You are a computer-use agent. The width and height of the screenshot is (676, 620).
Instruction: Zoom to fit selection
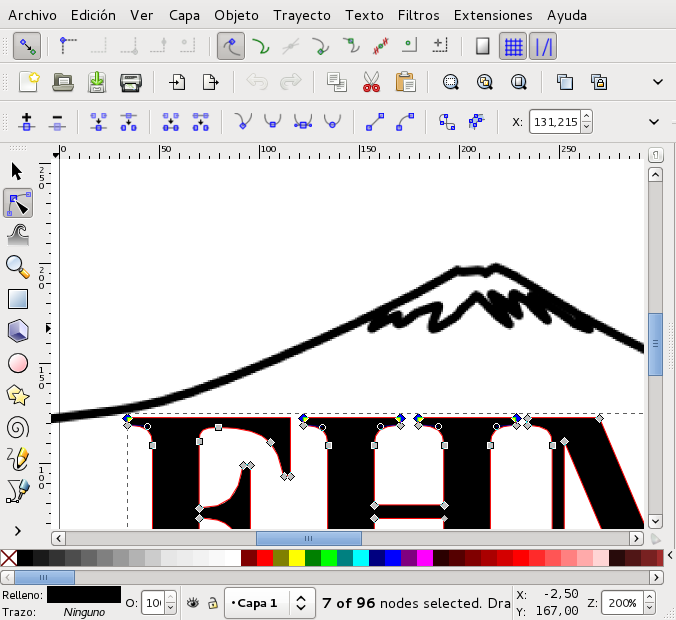coord(451,82)
